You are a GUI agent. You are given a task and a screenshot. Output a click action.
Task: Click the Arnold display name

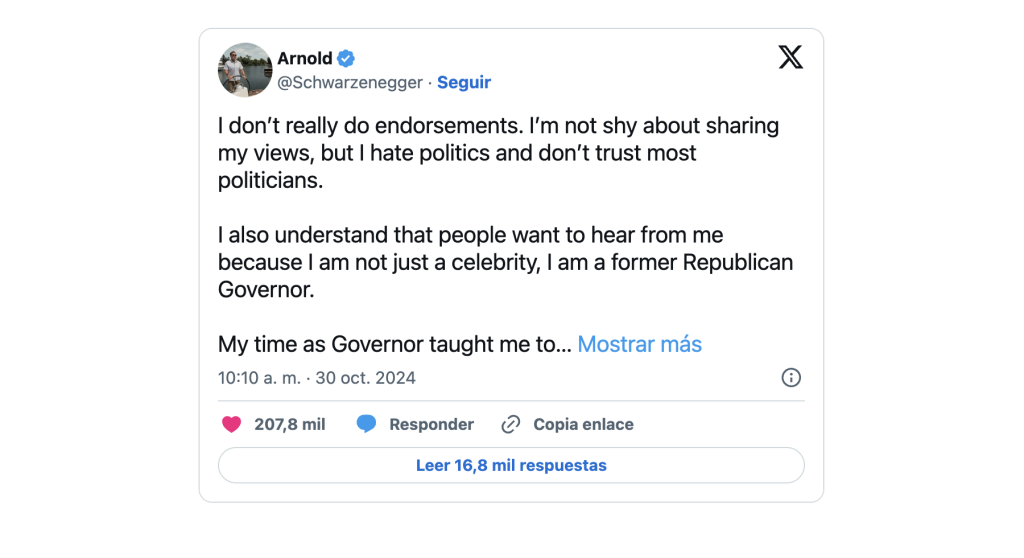tap(305, 58)
